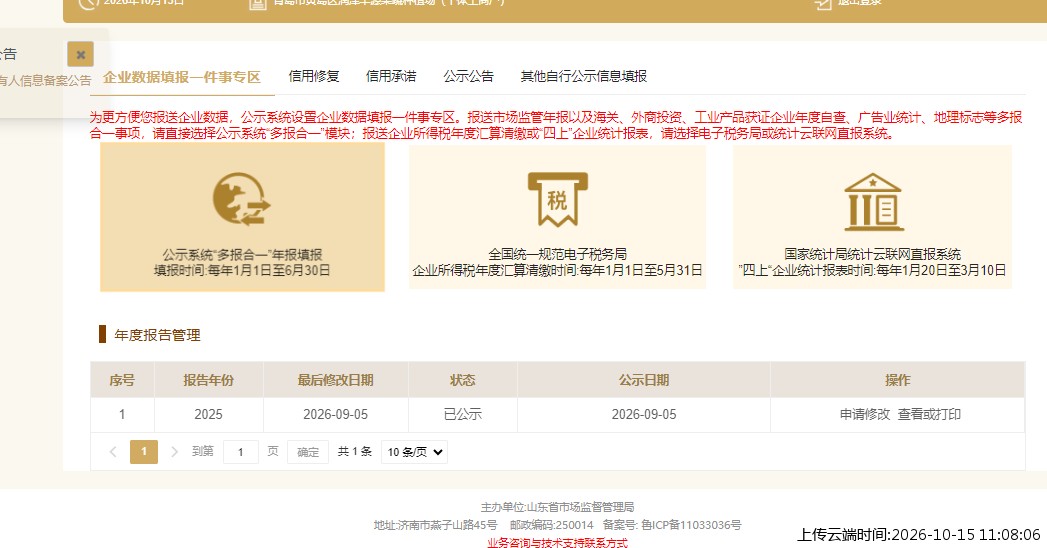Click the 状态 column header
The image size is (1047, 548).
[x=463, y=380]
